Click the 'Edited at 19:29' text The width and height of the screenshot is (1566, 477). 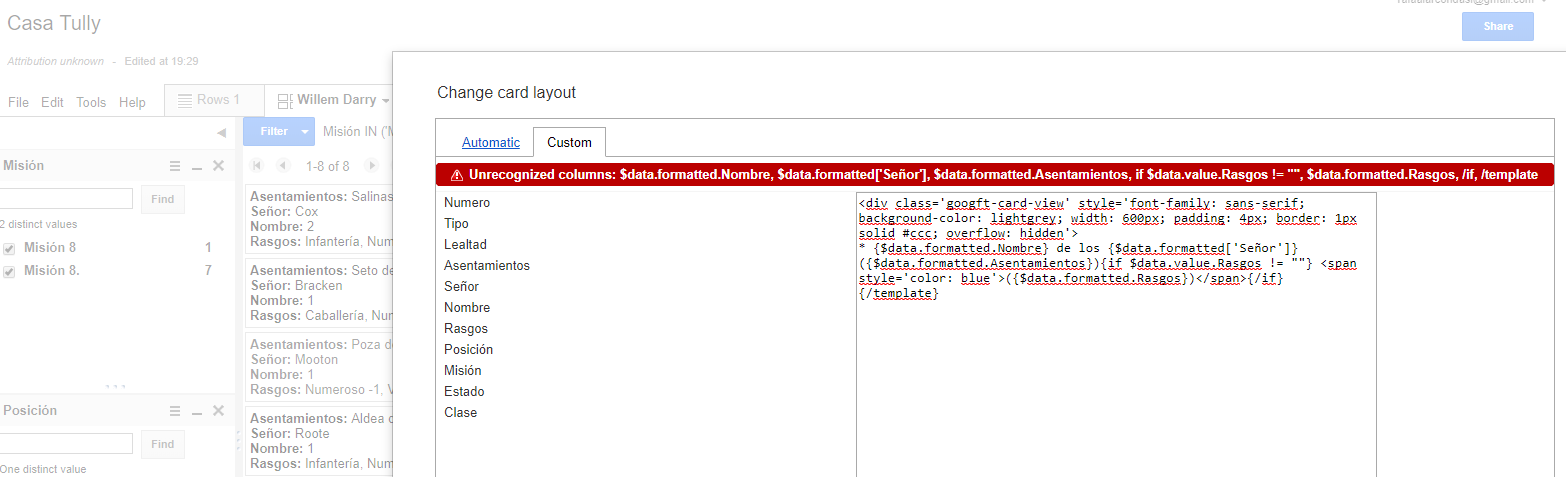(x=161, y=61)
